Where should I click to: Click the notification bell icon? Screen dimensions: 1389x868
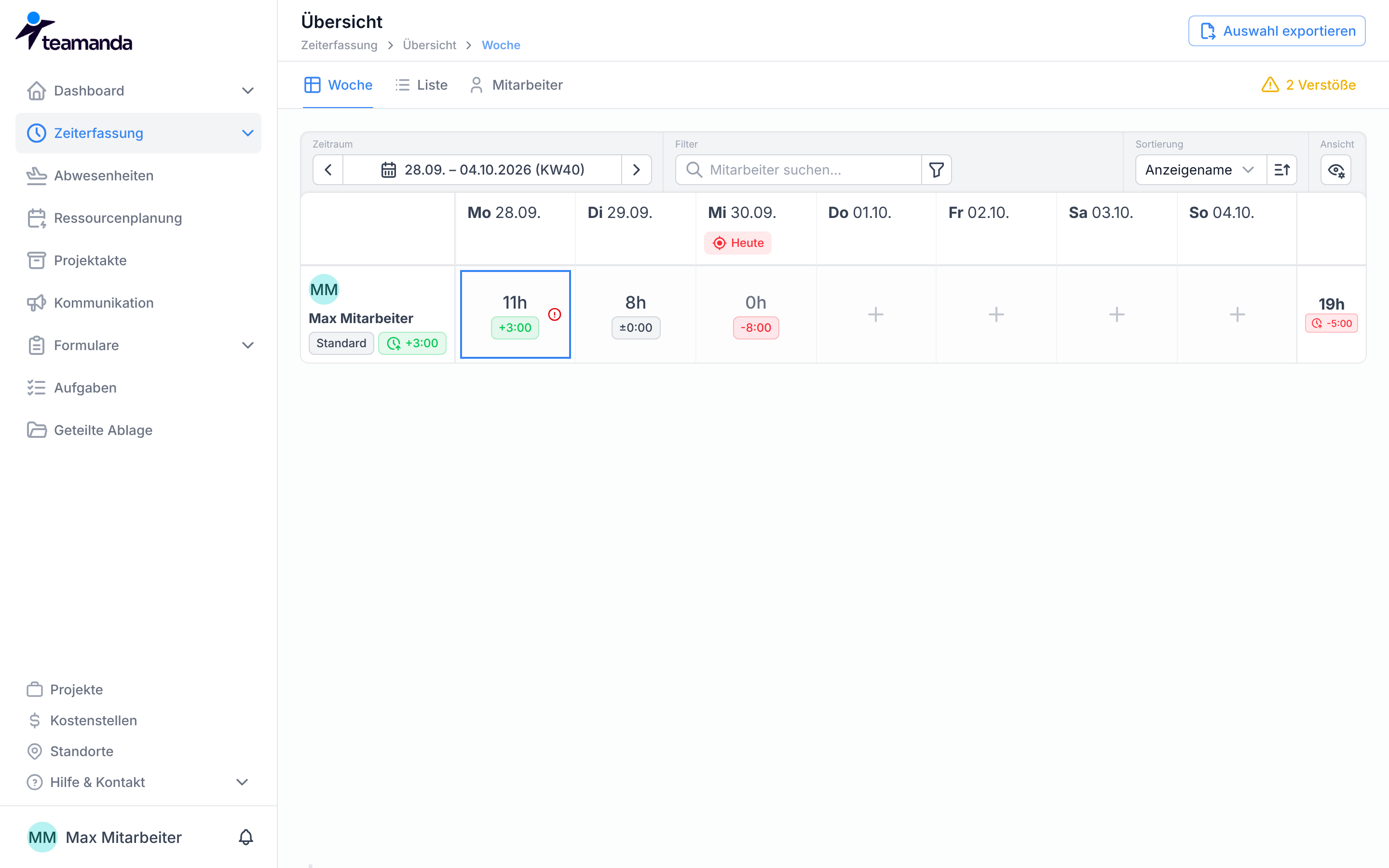click(x=245, y=837)
